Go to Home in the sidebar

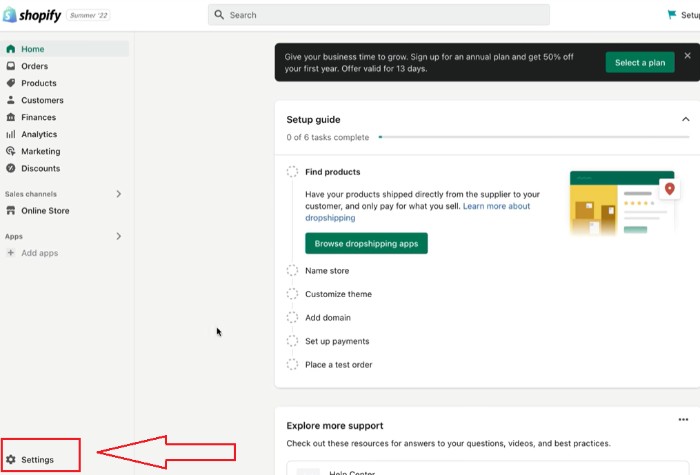[x=65, y=49]
